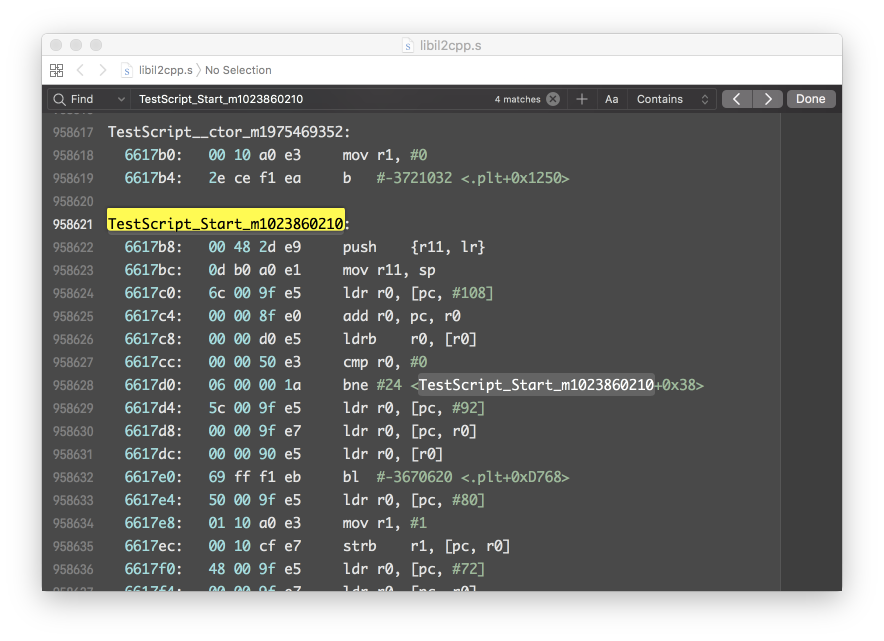Screen dimensions: 884x641
Task: Click the libil2cpp.s breadcrumb item
Action: (x=157, y=70)
